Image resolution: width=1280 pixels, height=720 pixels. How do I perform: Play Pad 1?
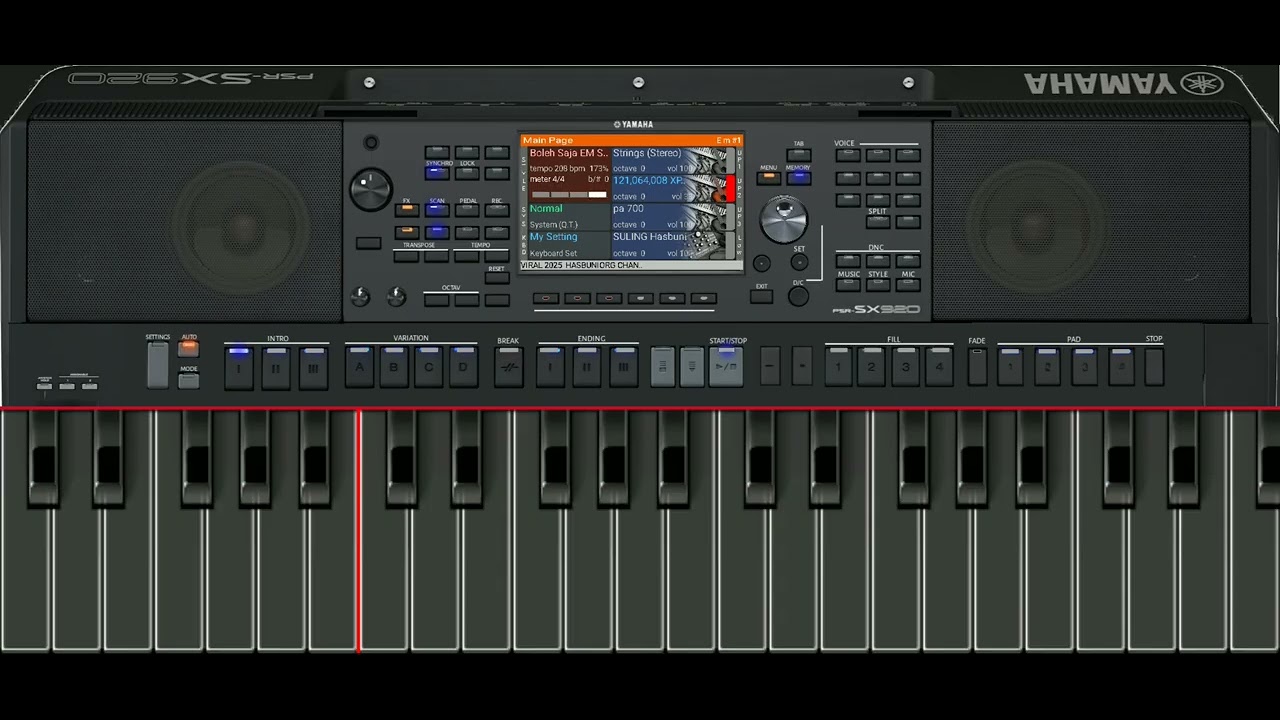point(1010,366)
